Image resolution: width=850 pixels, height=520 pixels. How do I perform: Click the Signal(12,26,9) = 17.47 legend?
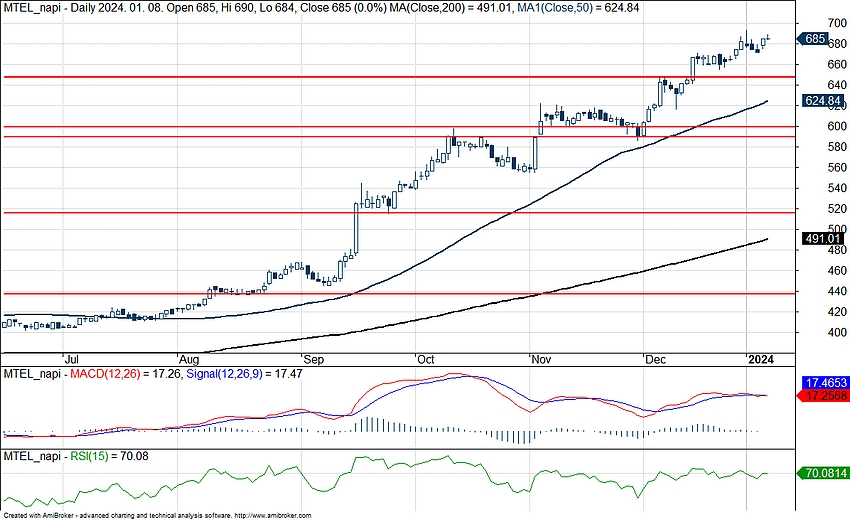244,374
